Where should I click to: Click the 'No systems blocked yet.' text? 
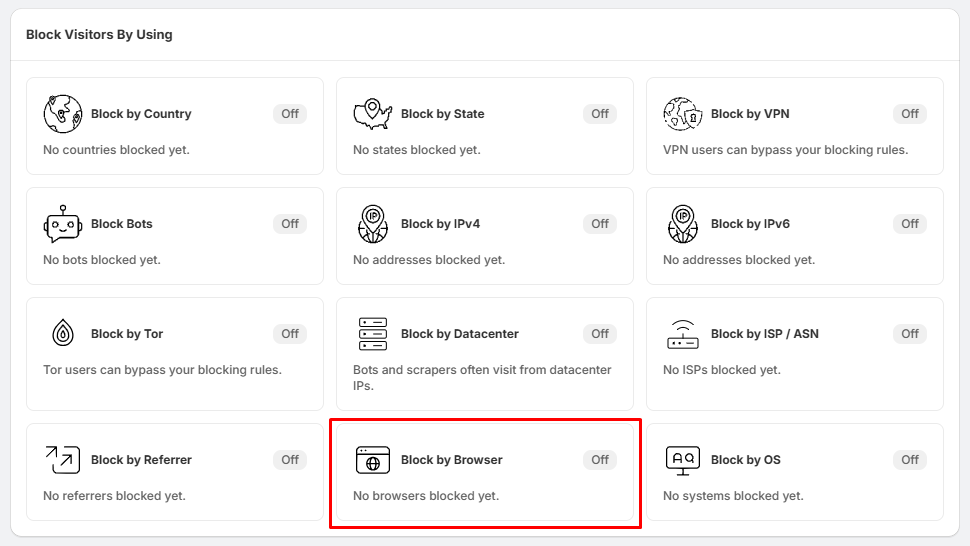[x=733, y=496]
